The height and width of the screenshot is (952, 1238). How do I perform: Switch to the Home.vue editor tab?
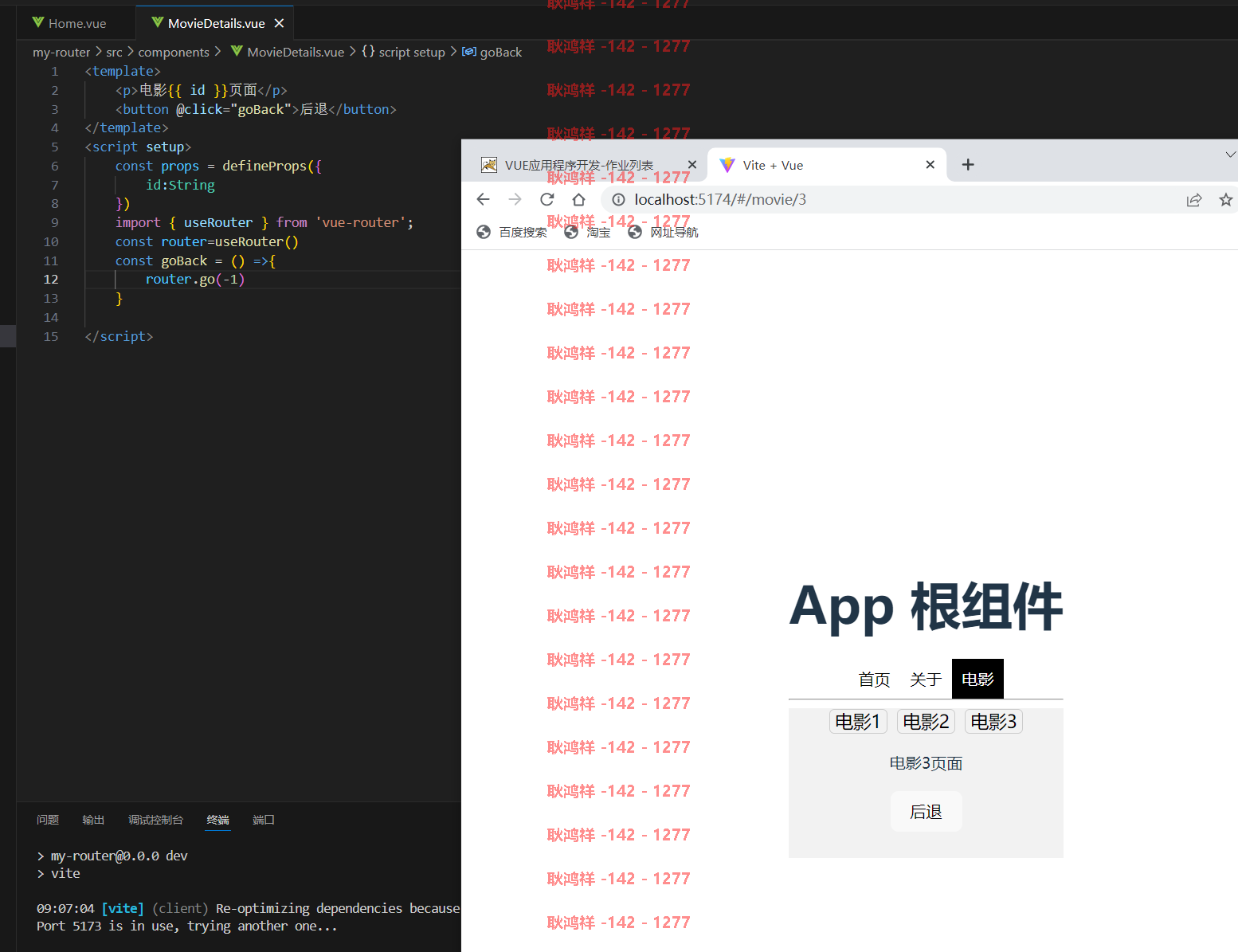pyautogui.click(x=70, y=23)
